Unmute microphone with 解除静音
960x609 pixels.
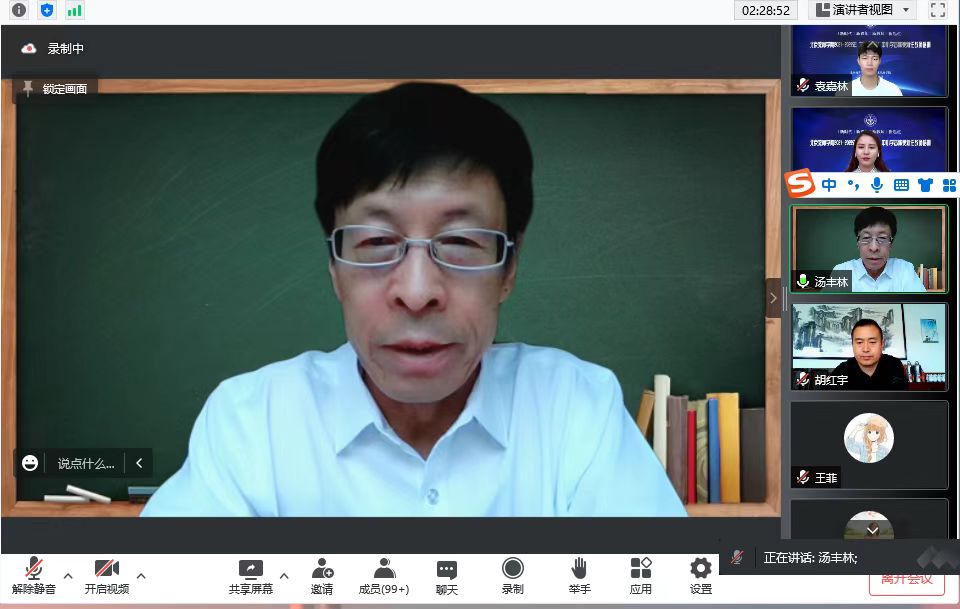pos(34,576)
